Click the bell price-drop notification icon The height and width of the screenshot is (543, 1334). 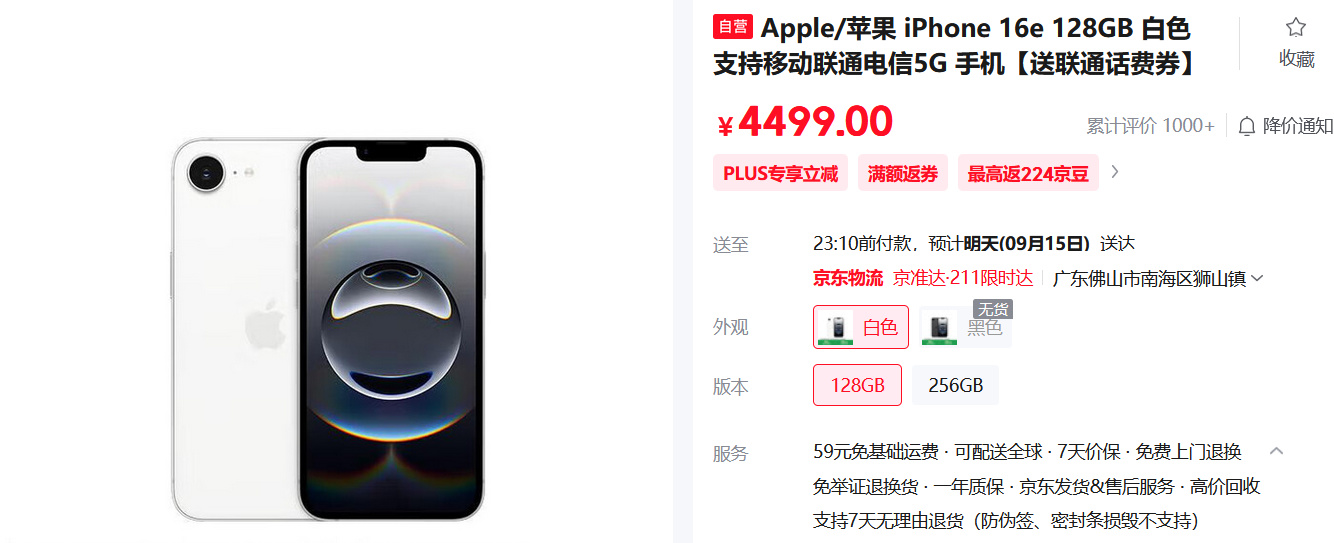pyautogui.click(x=1247, y=126)
